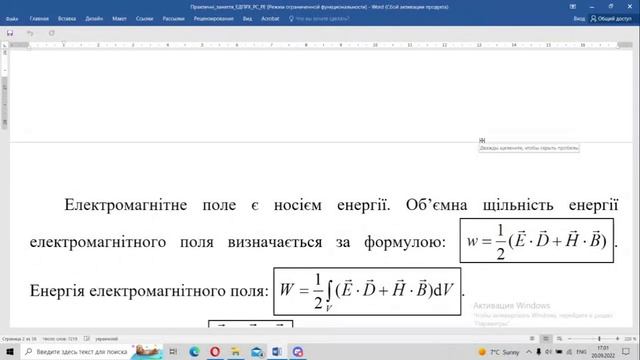Click the tab selector at the ruler corner
640x360 pixels.
(4, 45)
